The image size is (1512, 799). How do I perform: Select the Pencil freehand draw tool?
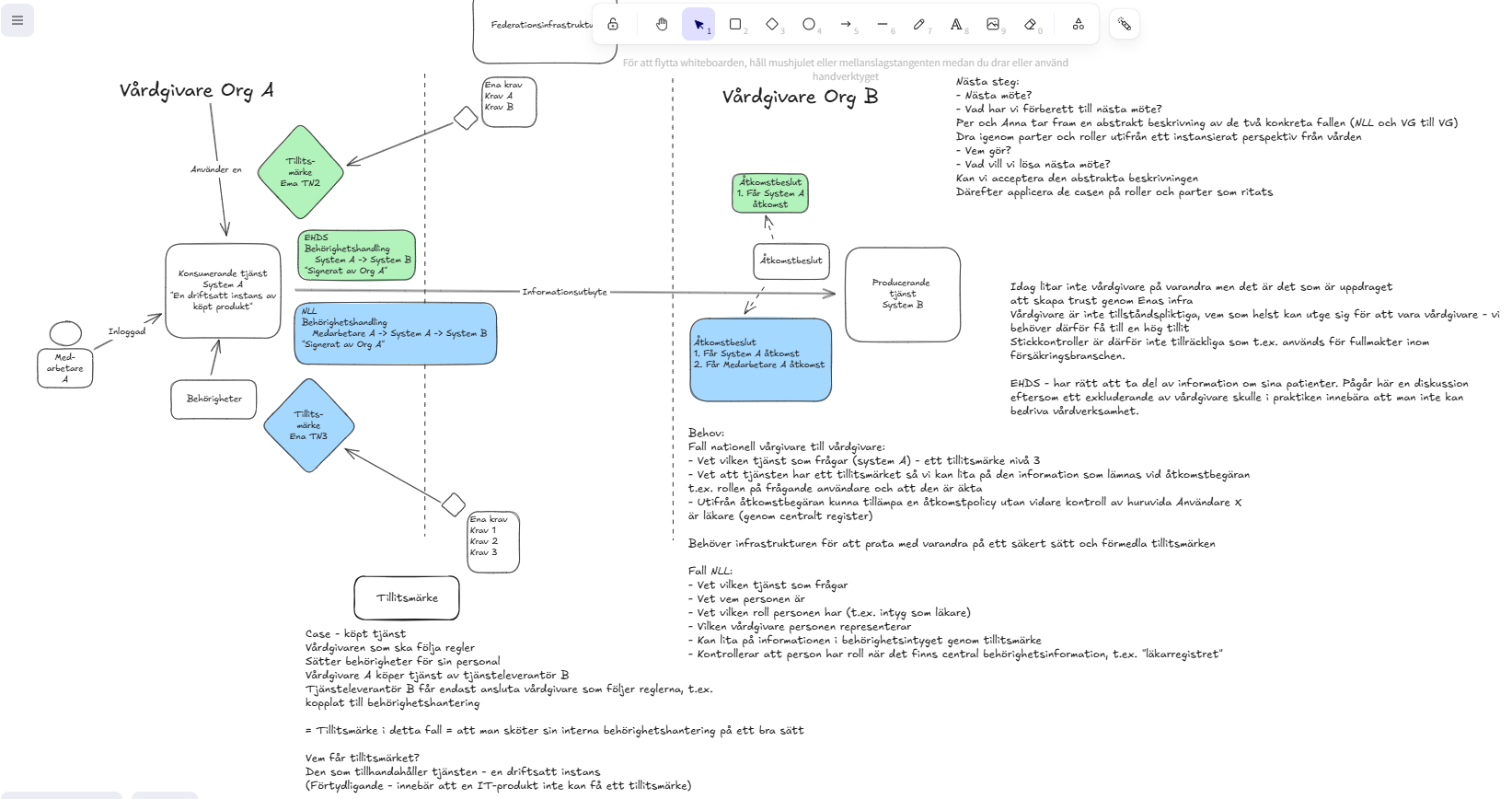tap(919, 24)
